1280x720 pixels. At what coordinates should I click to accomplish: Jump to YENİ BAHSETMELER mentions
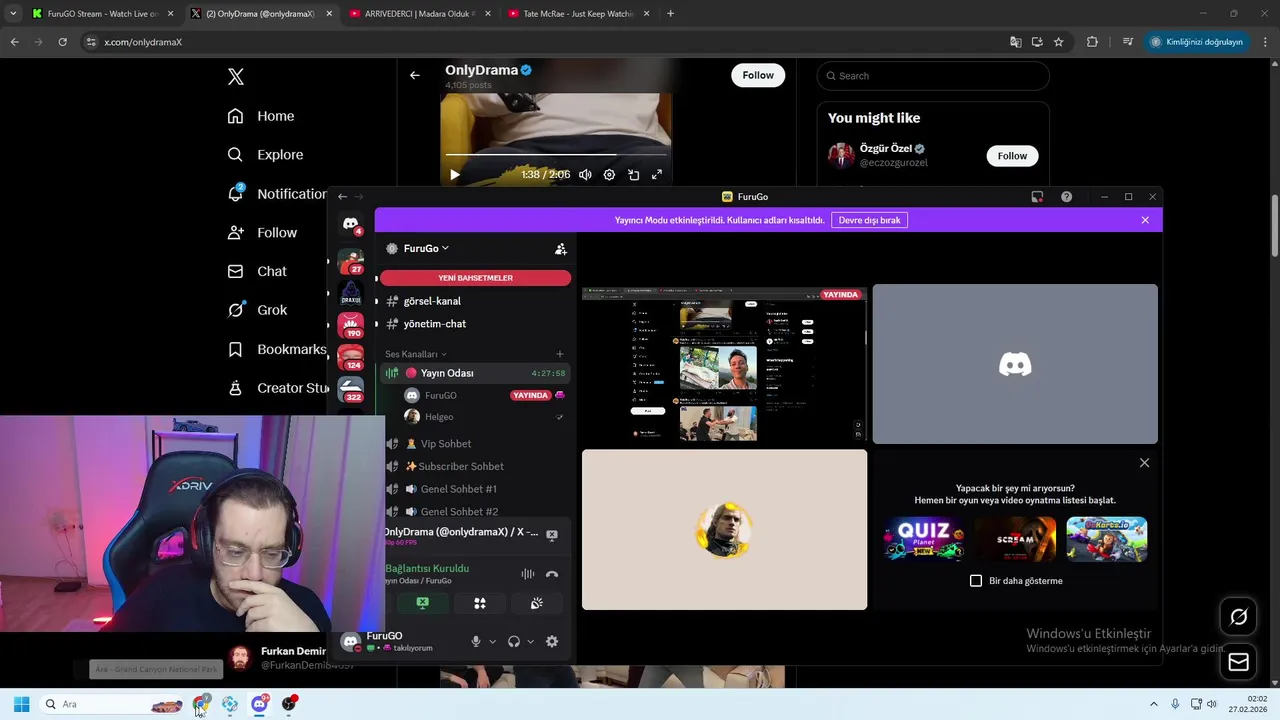click(475, 278)
